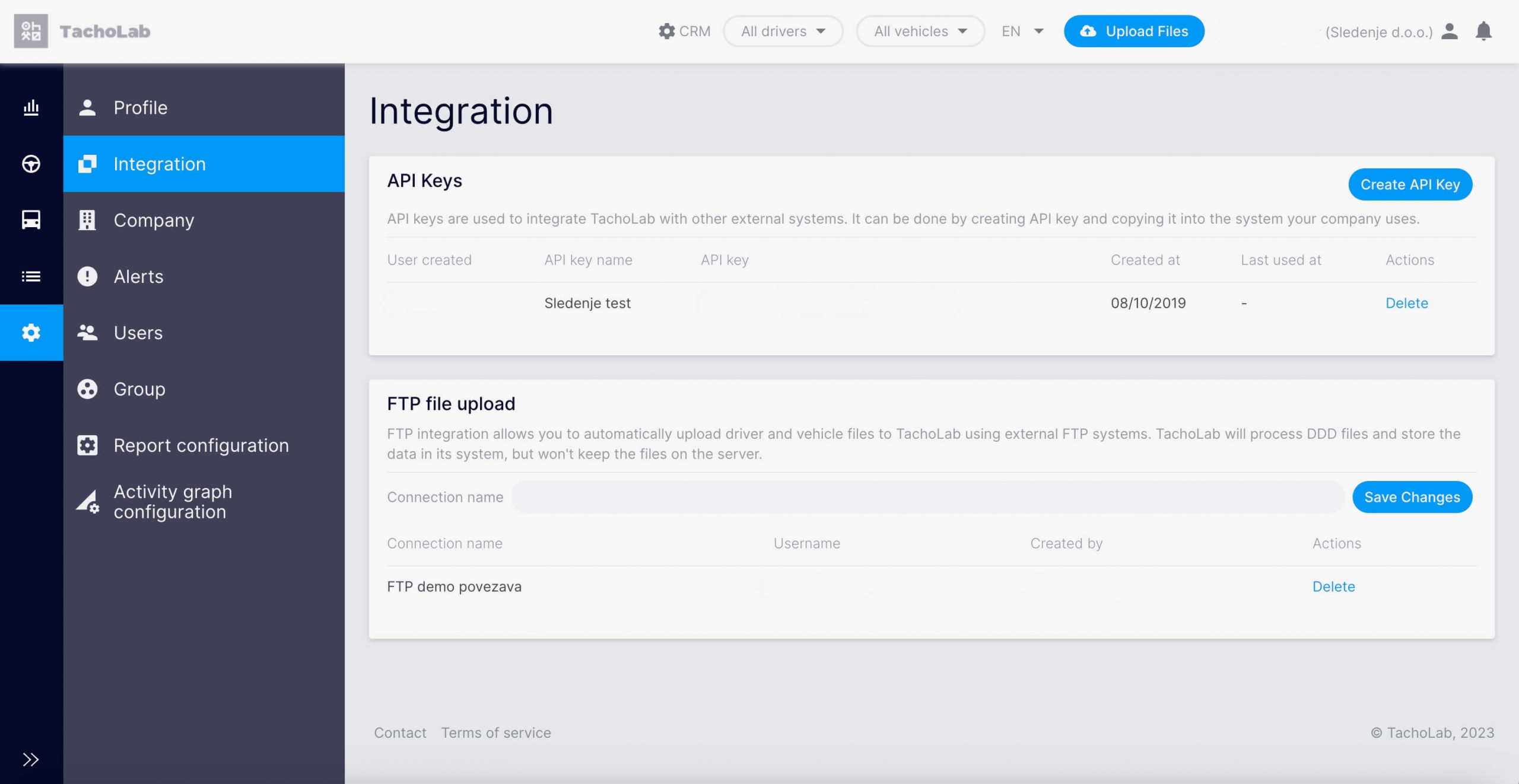Click Create API Key
The image size is (1519, 784).
point(1410,184)
